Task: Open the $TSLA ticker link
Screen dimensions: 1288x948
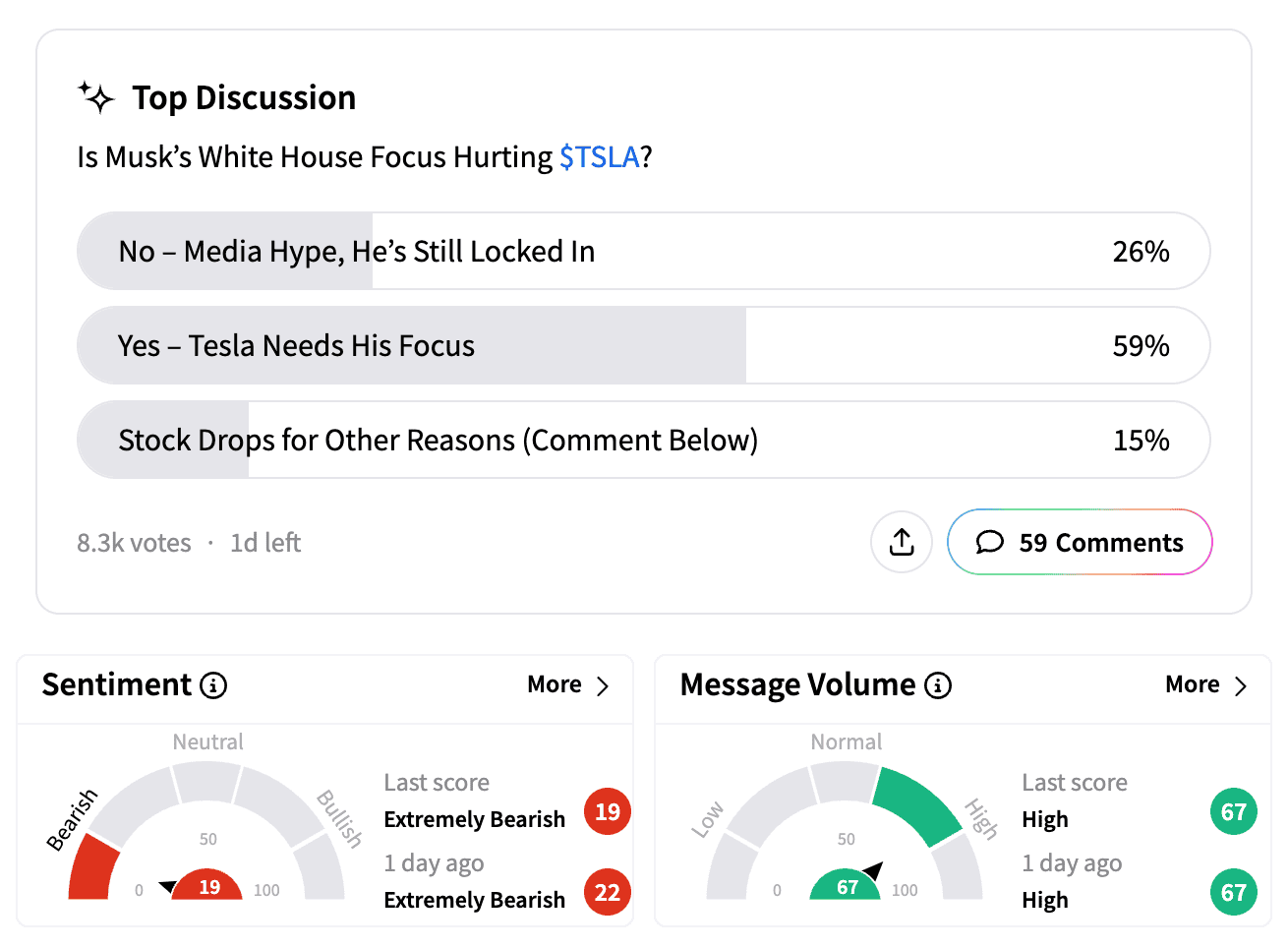Action: [x=600, y=157]
